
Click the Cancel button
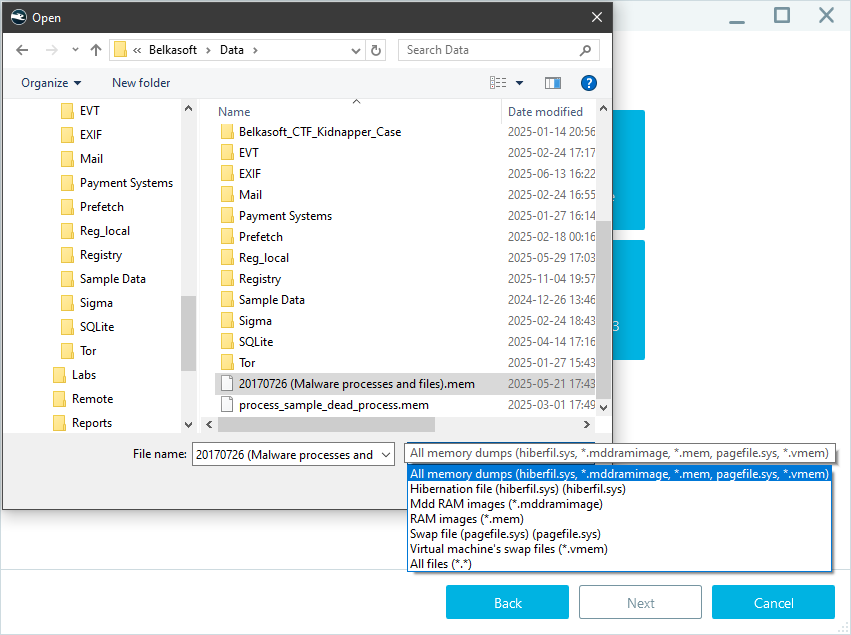click(772, 602)
